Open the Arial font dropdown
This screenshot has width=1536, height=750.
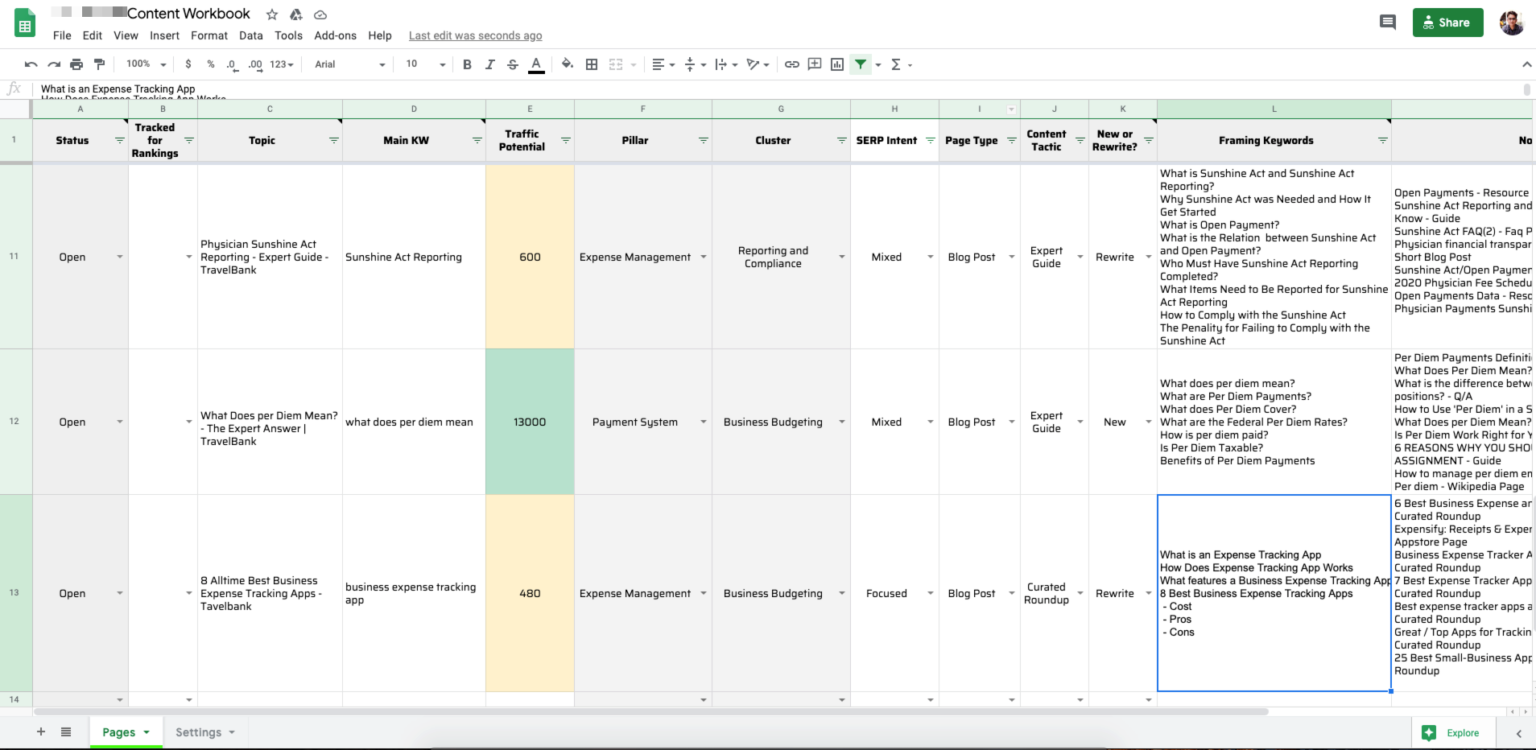pos(350,64)
